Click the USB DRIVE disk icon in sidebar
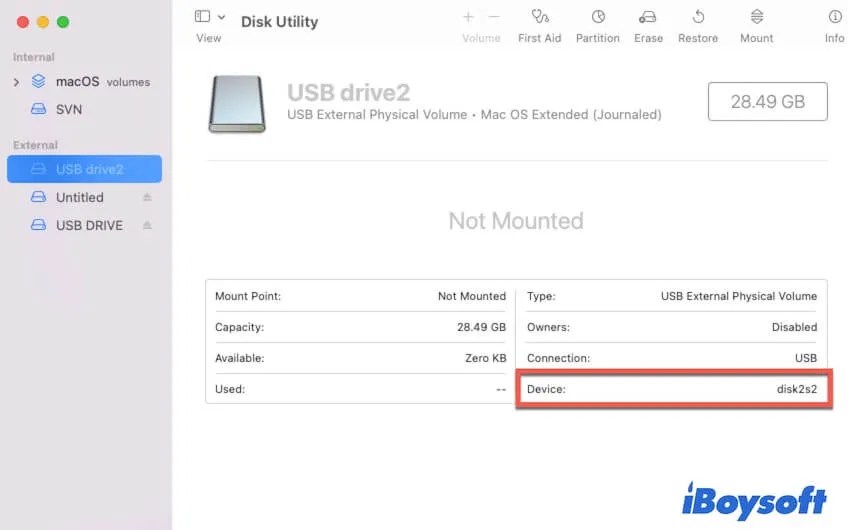The width and height of the screenshot is (848, 530). point(38,224)
